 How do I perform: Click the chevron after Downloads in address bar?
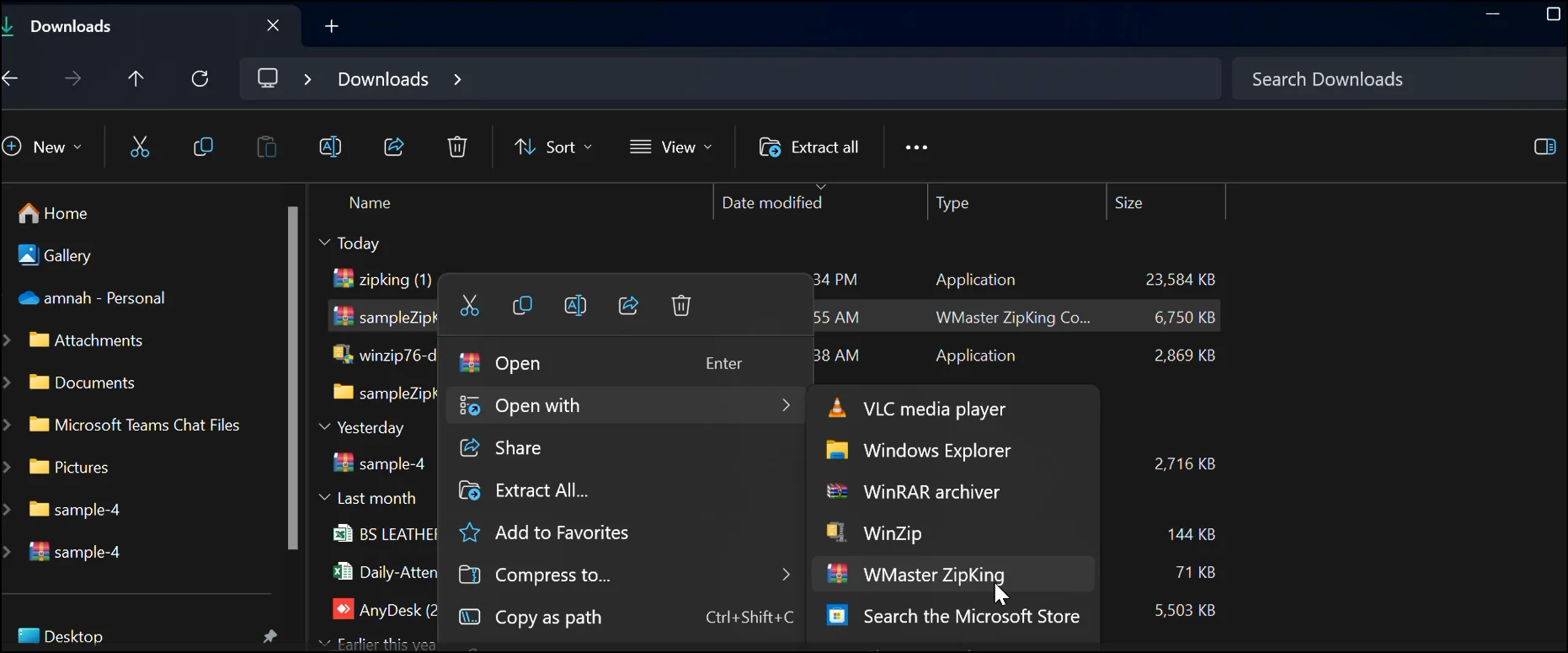pos(458,79)
